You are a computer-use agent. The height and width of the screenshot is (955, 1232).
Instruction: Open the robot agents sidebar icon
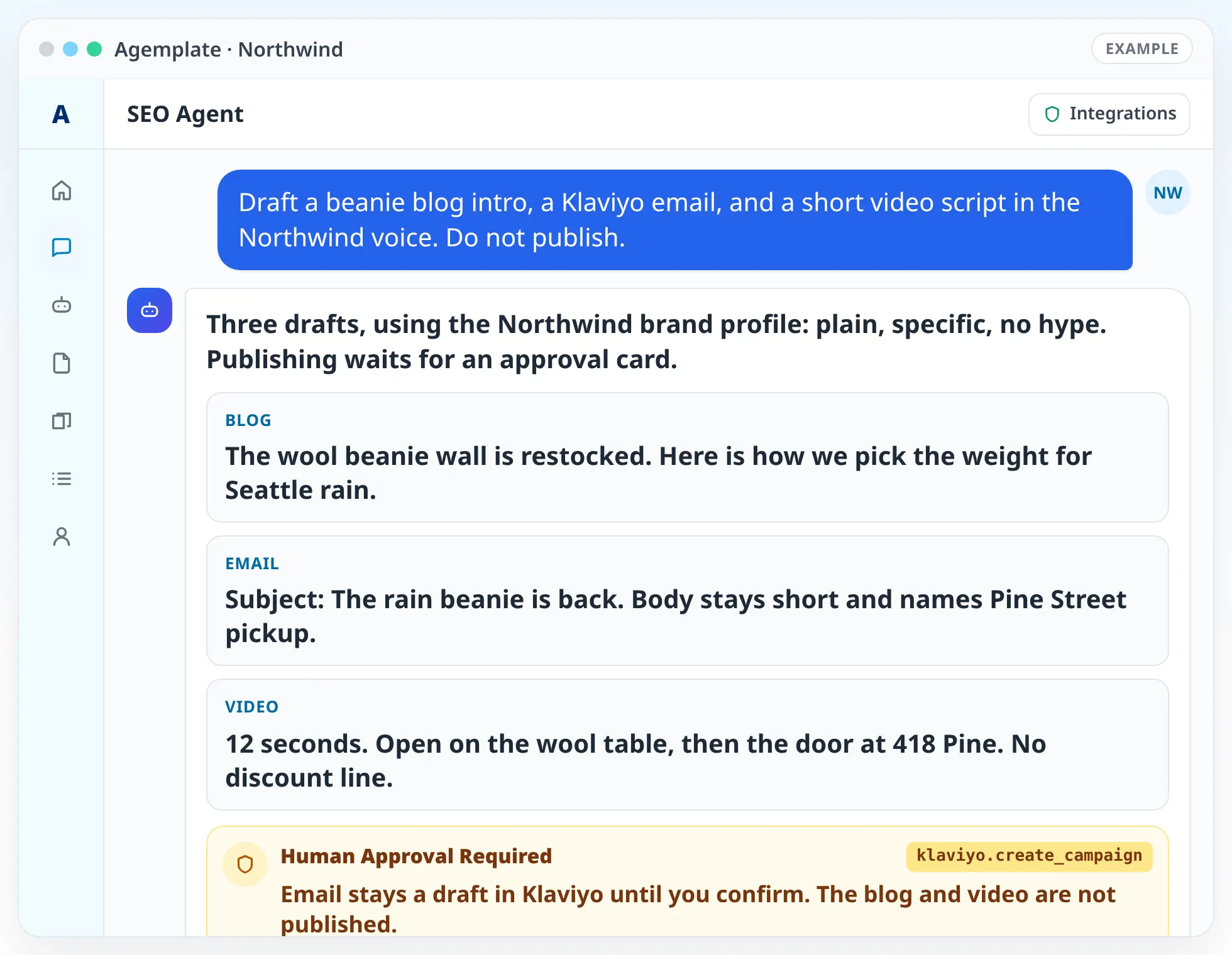[x=62, y=305]
